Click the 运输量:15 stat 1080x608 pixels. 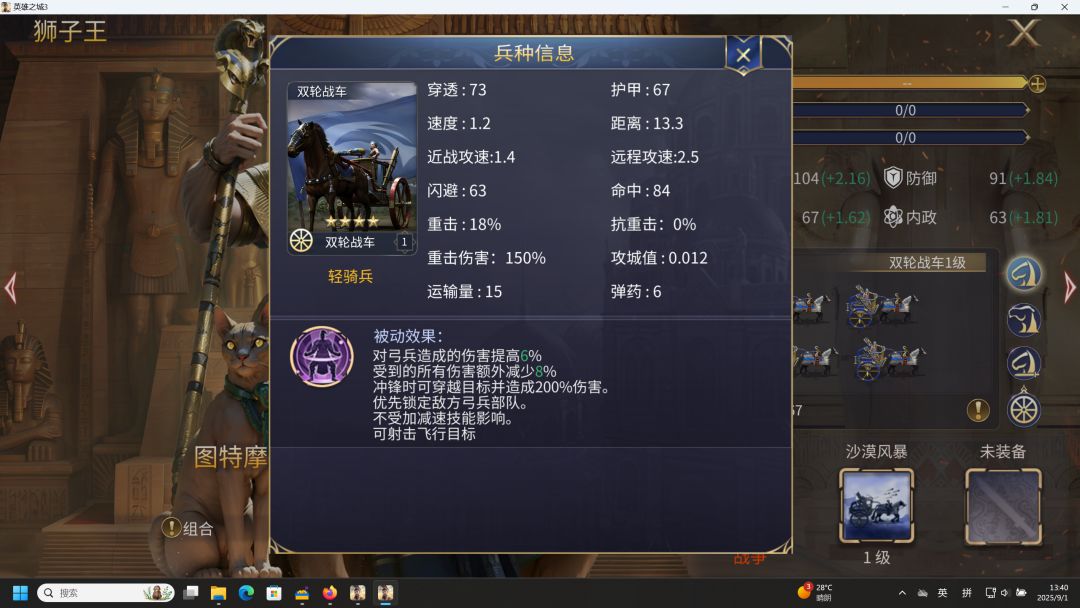464,292
